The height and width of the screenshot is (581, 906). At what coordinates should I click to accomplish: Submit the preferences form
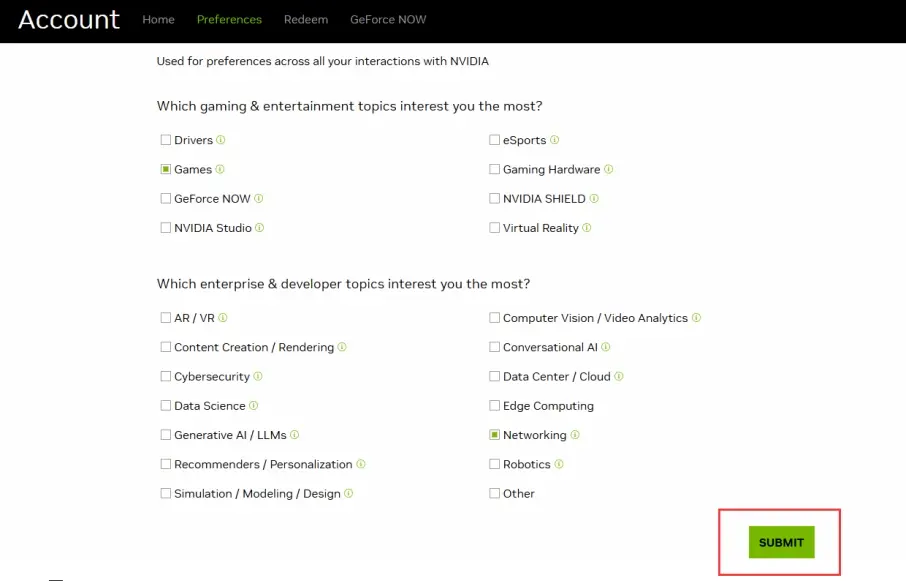(x=781, y=542)
